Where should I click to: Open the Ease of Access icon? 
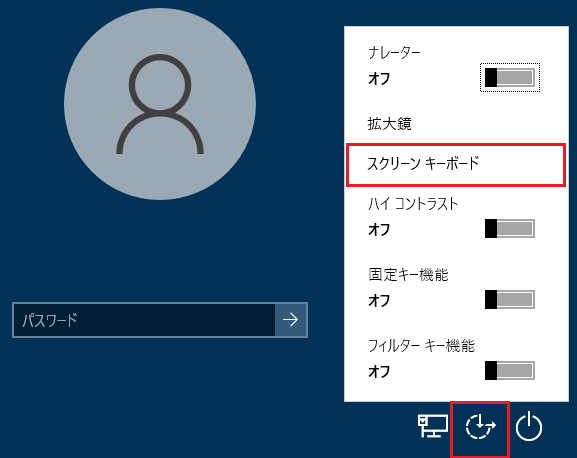(x=481, y=427)
